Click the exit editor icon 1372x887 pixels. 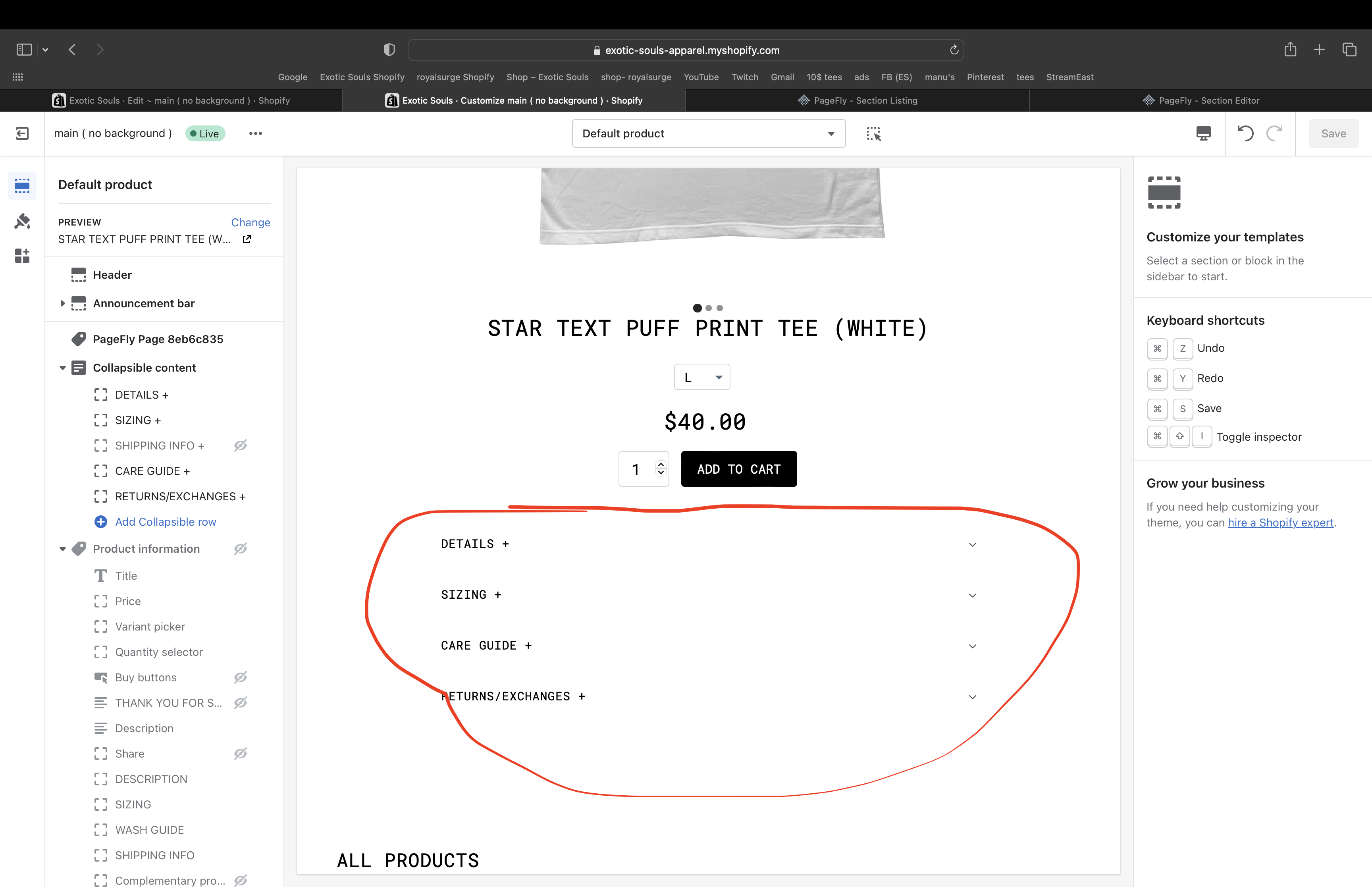coord(22,134)
